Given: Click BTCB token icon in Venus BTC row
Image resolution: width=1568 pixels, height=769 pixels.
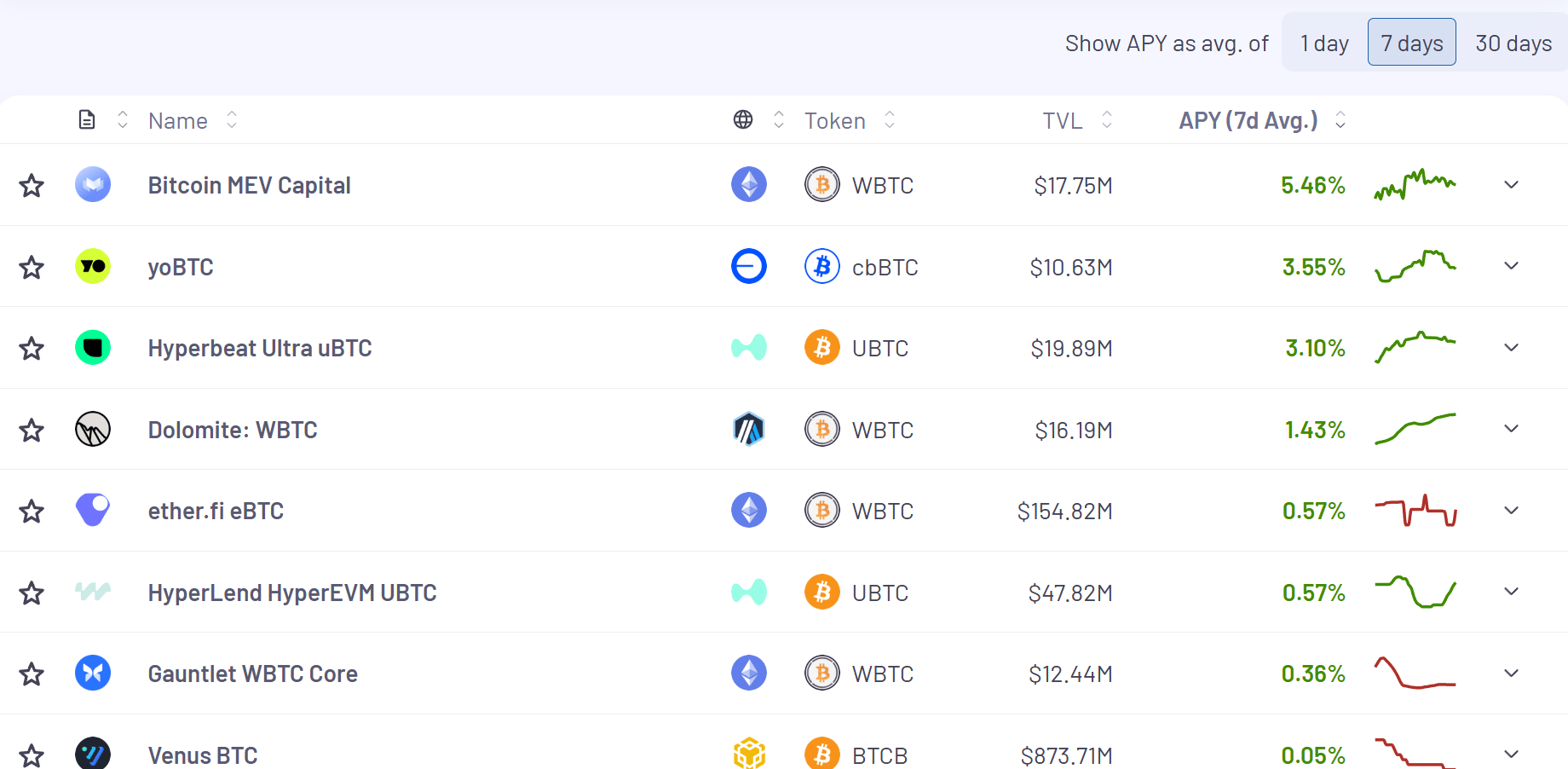Looking at the screenshot, I should 822,754.
